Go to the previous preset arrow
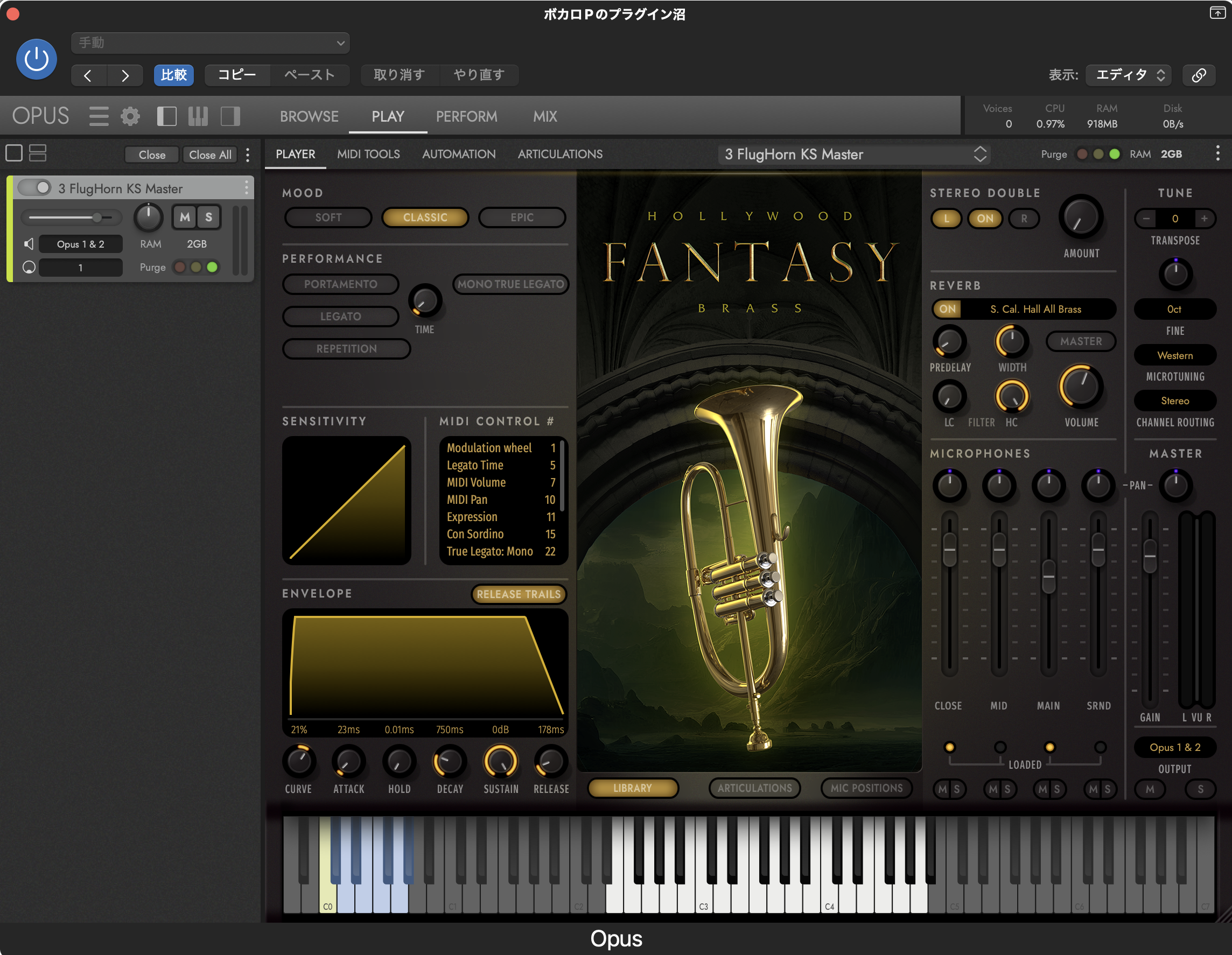This screenshot has height=955, width=1232. point(88,75)
